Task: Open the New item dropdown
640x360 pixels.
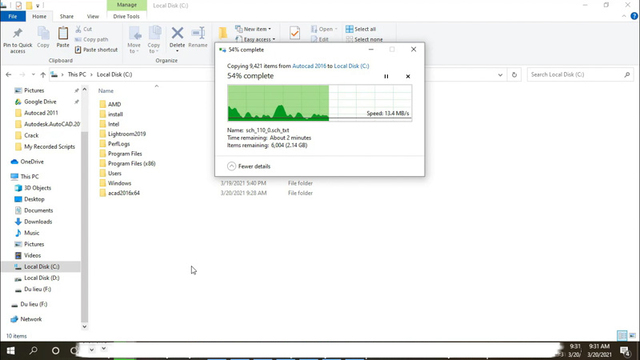Action: (253, 29)
